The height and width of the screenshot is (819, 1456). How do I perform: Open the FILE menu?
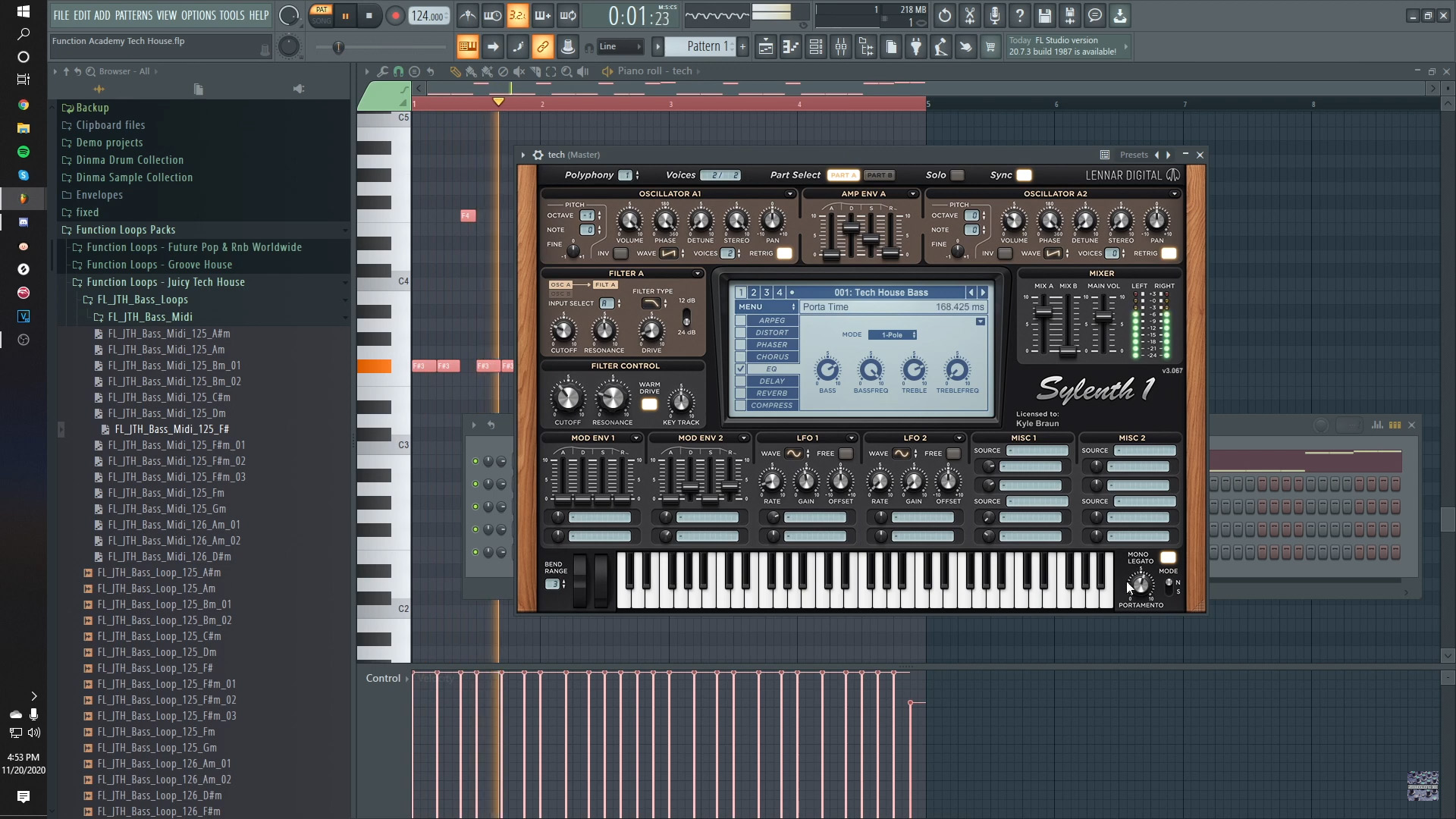(x=61, y=15)
